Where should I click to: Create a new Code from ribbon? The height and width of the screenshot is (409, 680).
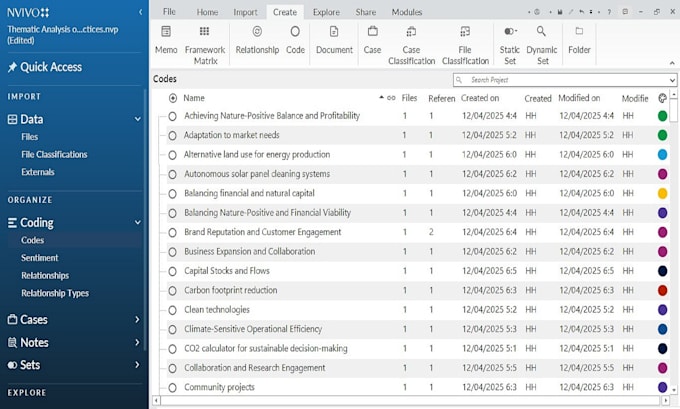295,39
